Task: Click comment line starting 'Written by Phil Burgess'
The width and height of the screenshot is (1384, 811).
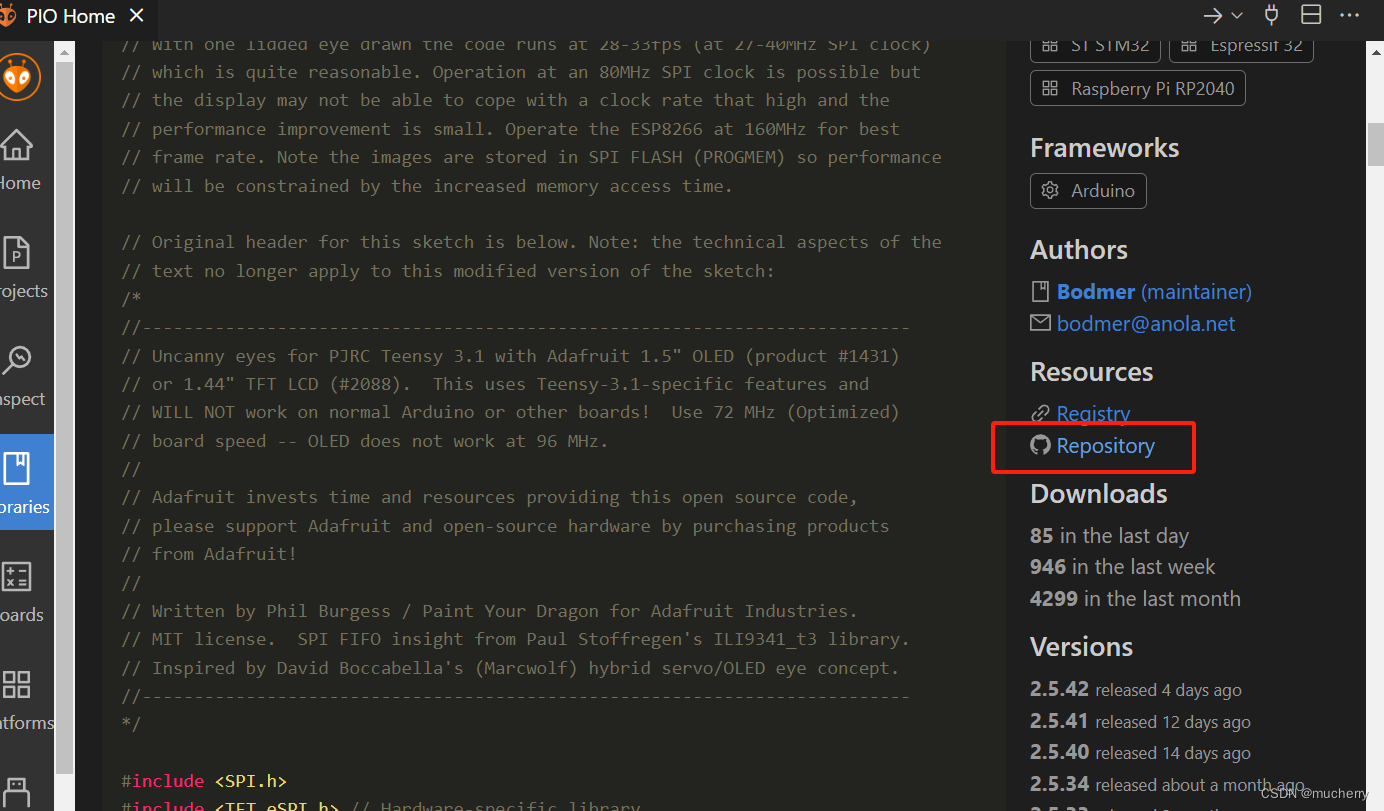Action: click(490, 611)
